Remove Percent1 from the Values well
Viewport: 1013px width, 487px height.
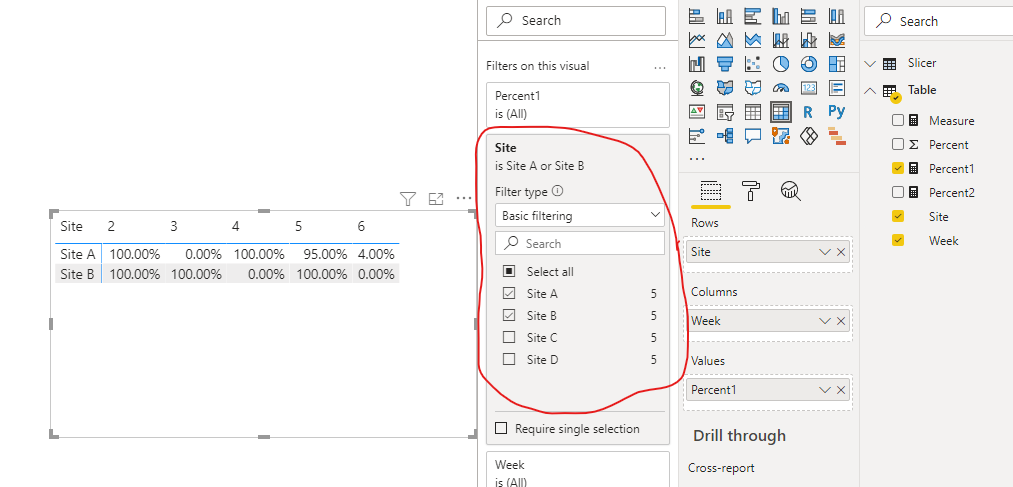pyautogui.click(x=841, y=390)
